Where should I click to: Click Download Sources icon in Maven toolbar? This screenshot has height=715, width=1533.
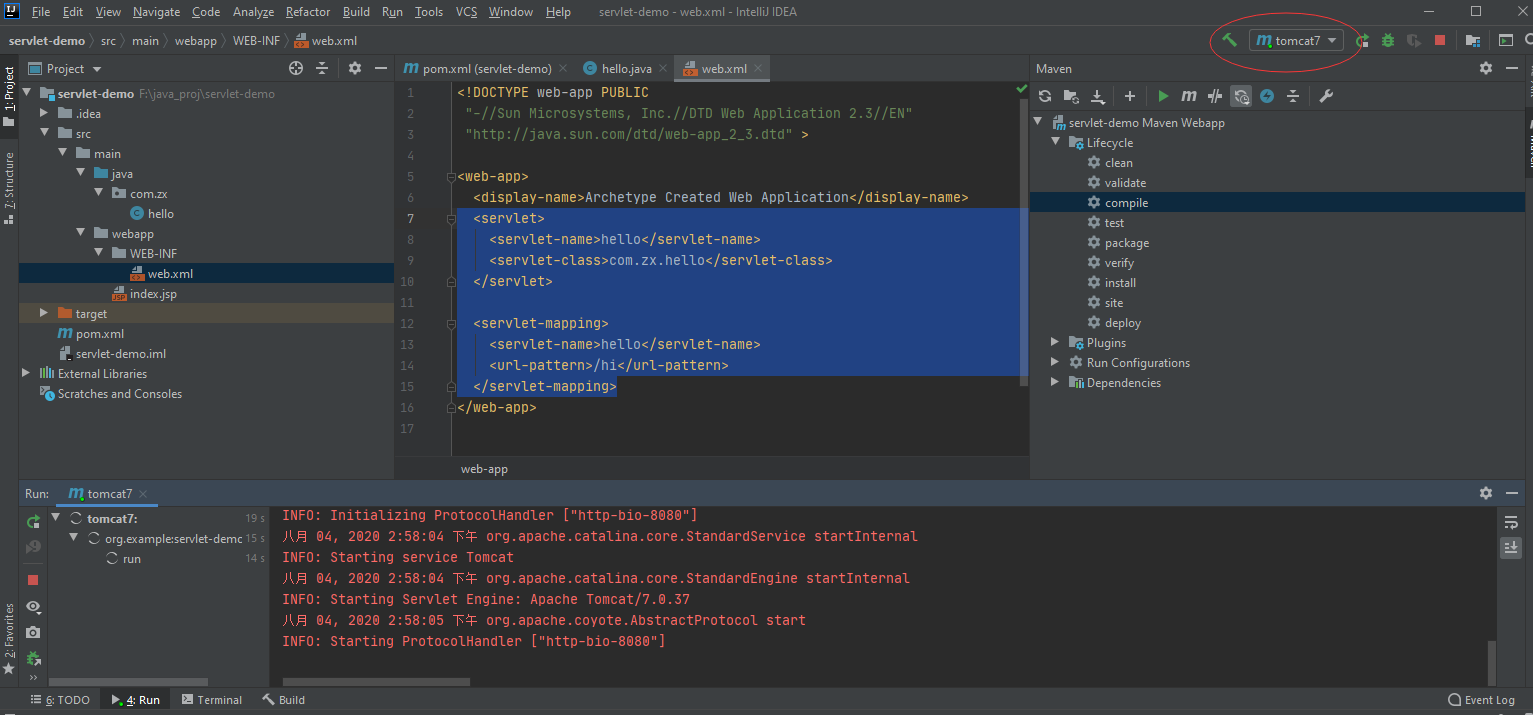pyautogui.click(x=1098, y=96)
